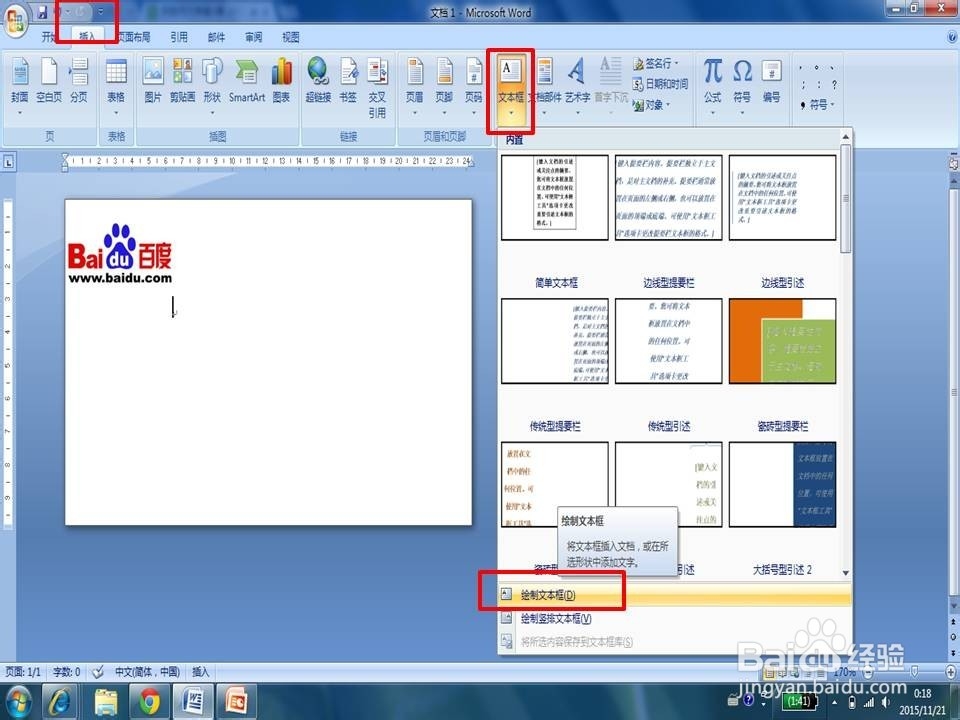Pick the 边线型提要栏 text box style

click(x=669, y=197)
